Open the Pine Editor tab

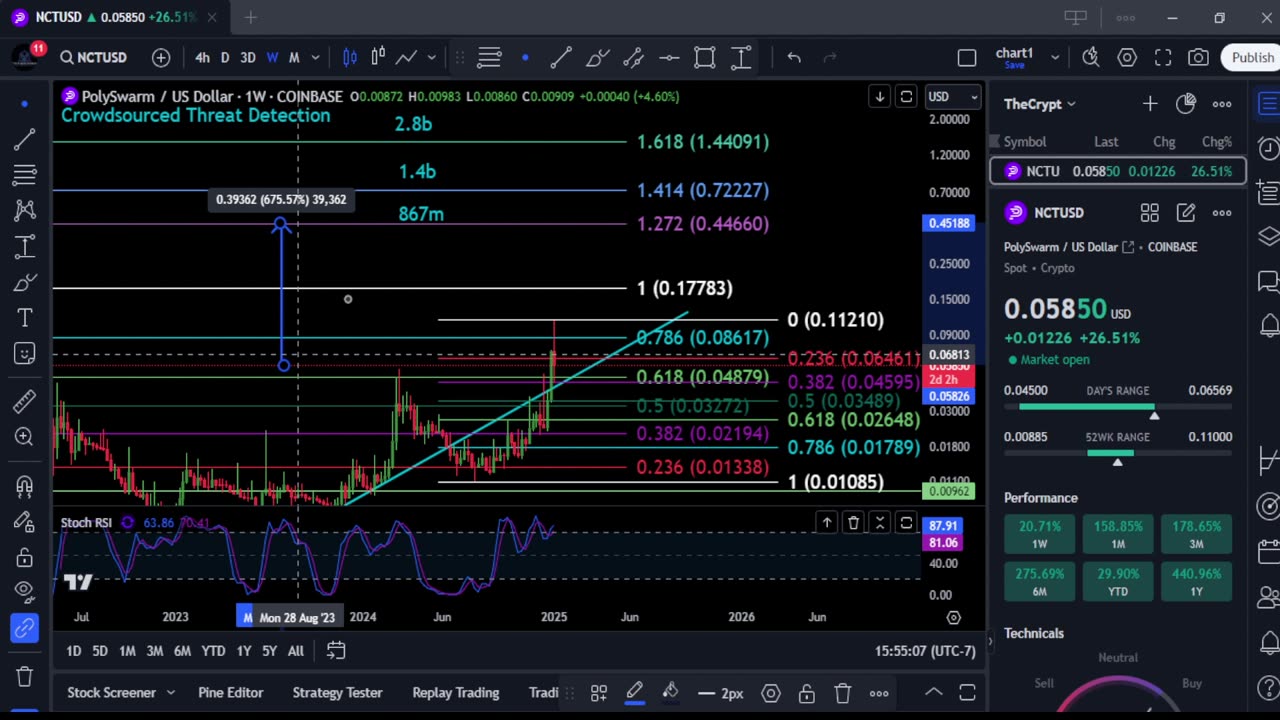[x=231, y=692]
